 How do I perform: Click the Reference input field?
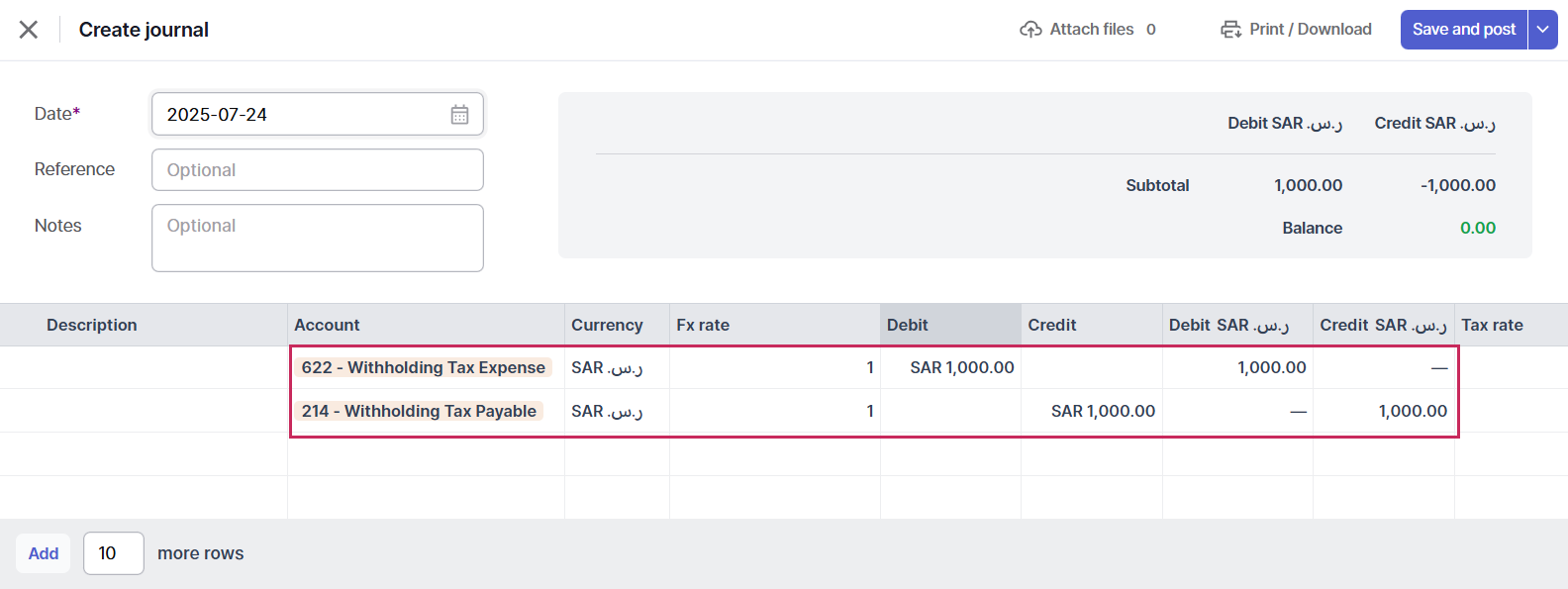[x=318, y=170]
